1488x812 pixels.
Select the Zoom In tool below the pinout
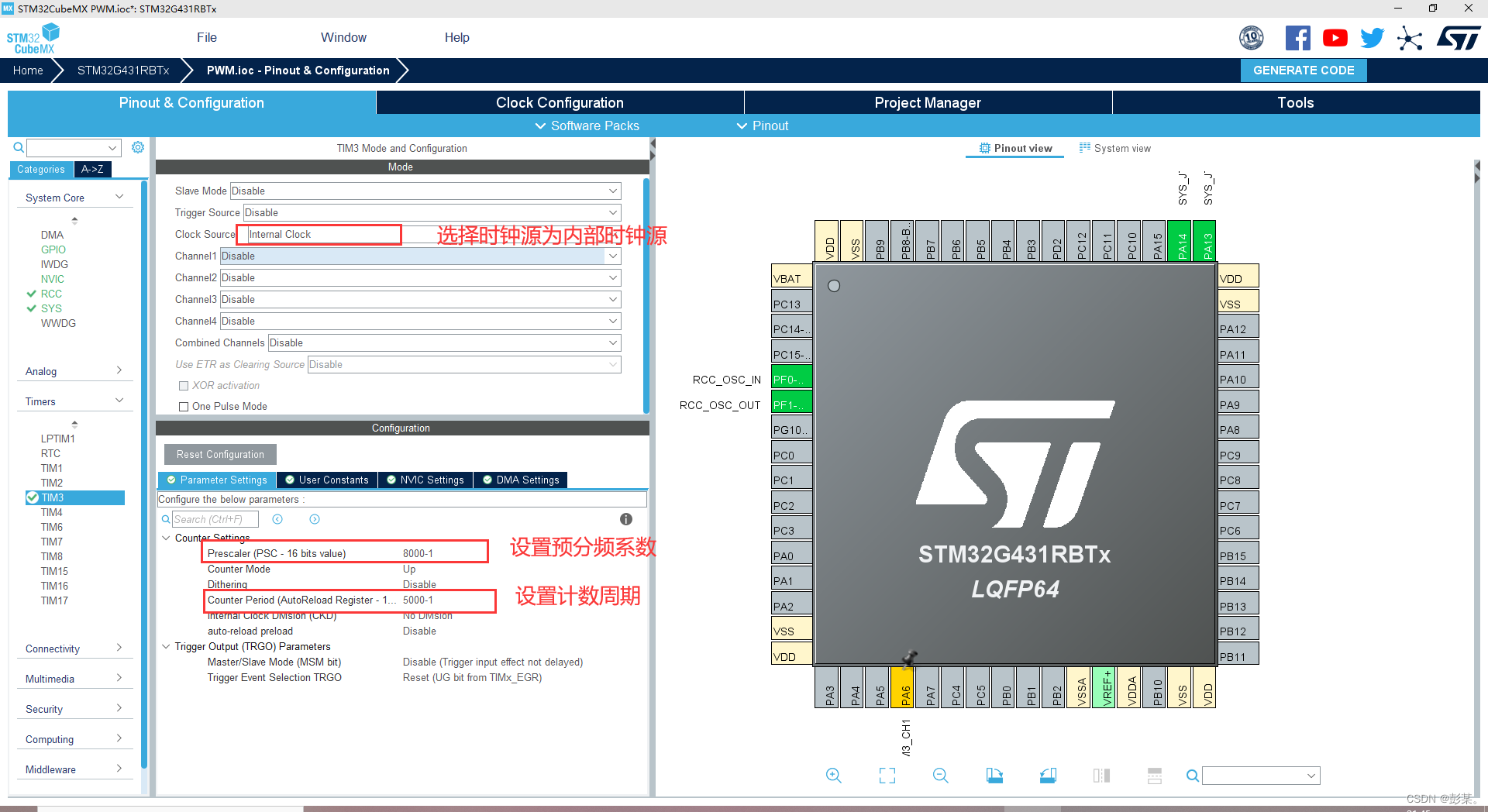pos(833,775)
